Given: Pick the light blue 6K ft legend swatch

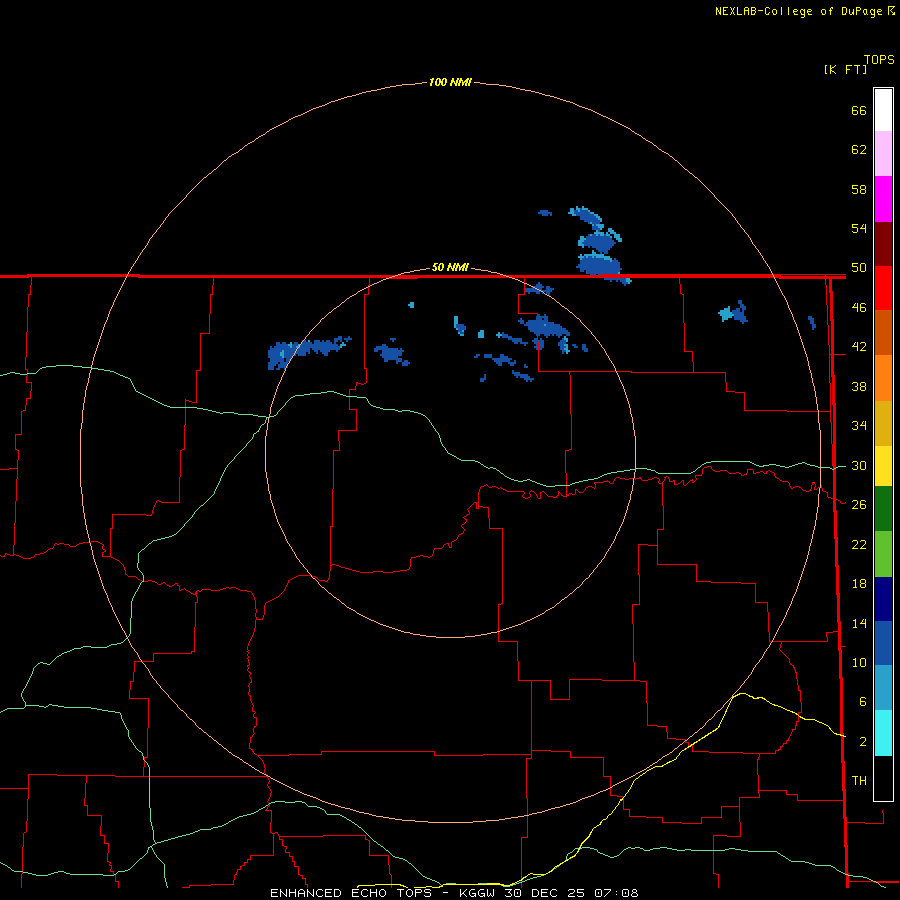Looking at the screenshot, I should tap(883, 688).
